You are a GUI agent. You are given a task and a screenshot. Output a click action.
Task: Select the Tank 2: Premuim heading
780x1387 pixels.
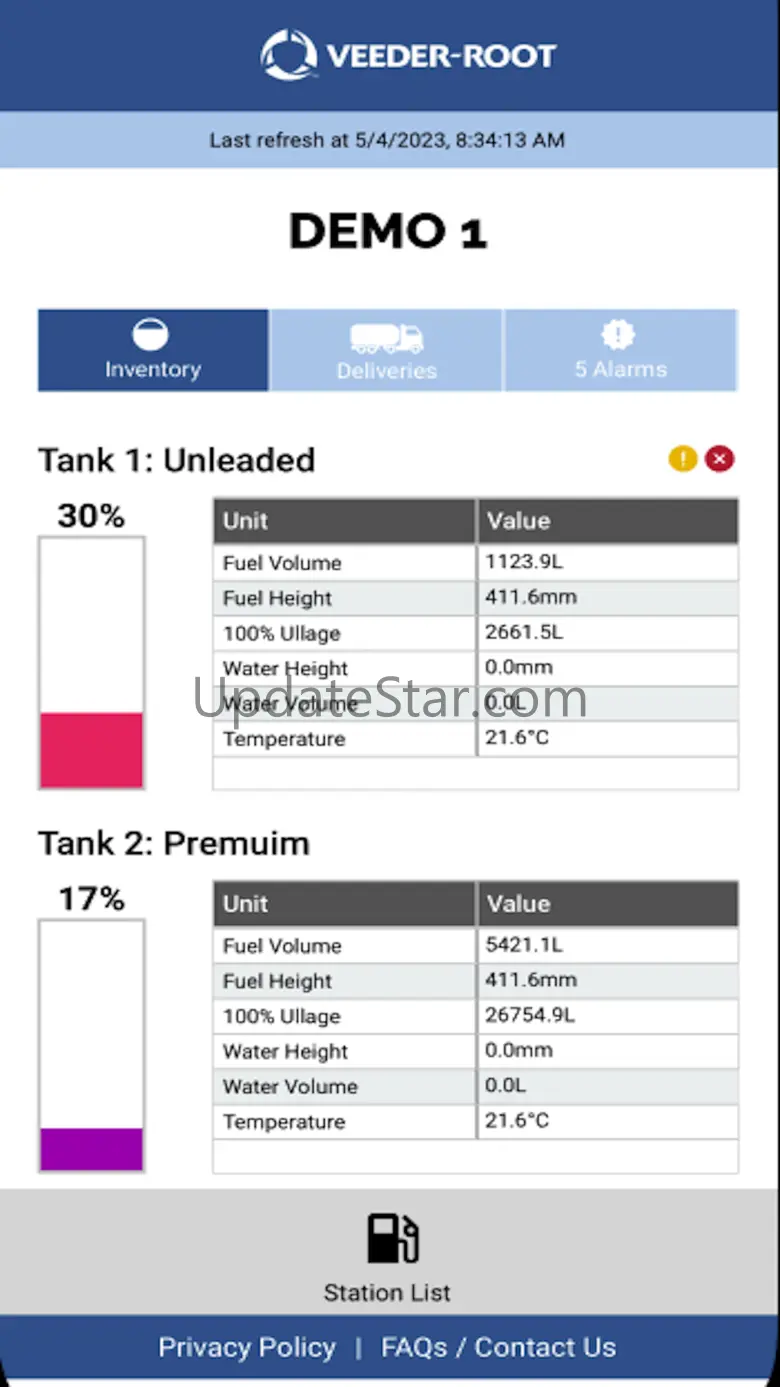click(174, 843)
